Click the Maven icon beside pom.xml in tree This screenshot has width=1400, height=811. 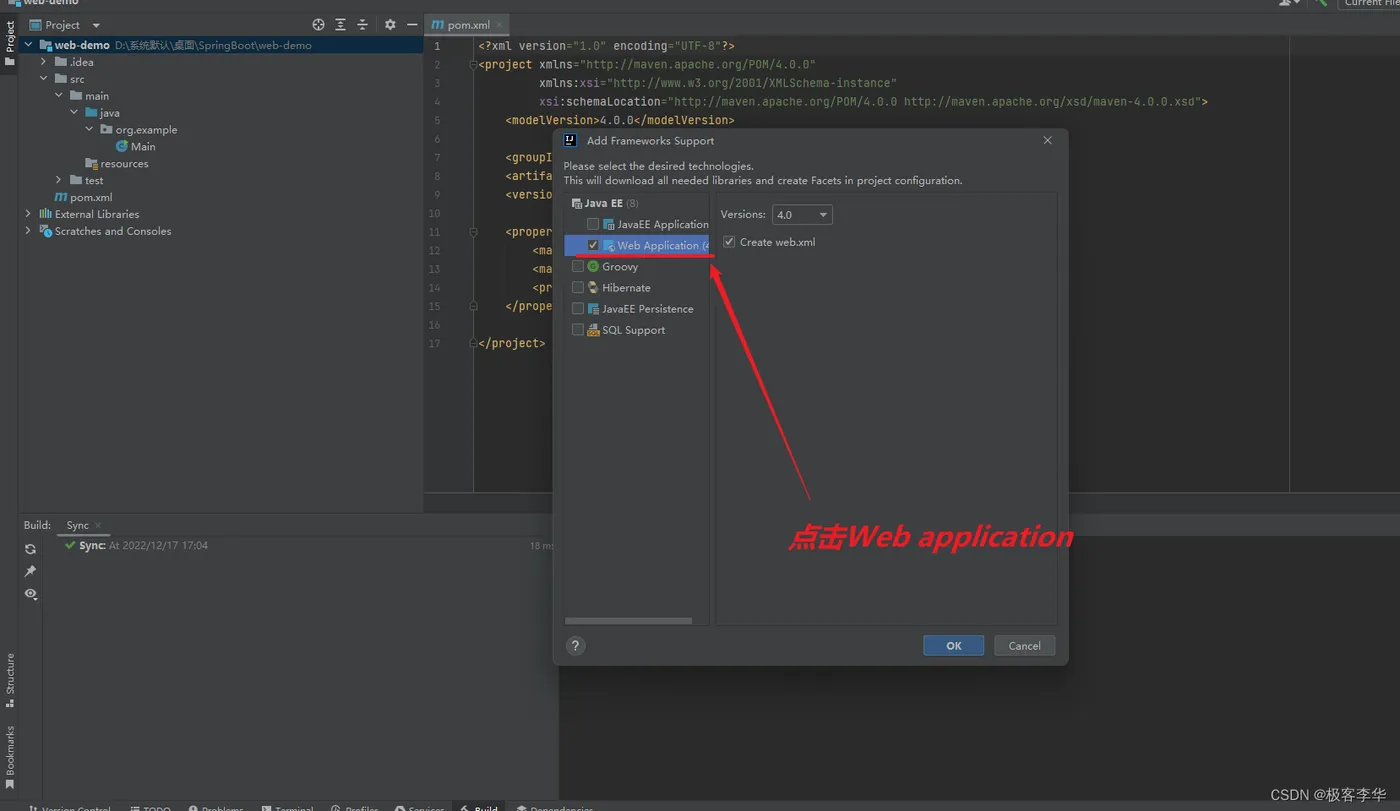coord(61,197)
